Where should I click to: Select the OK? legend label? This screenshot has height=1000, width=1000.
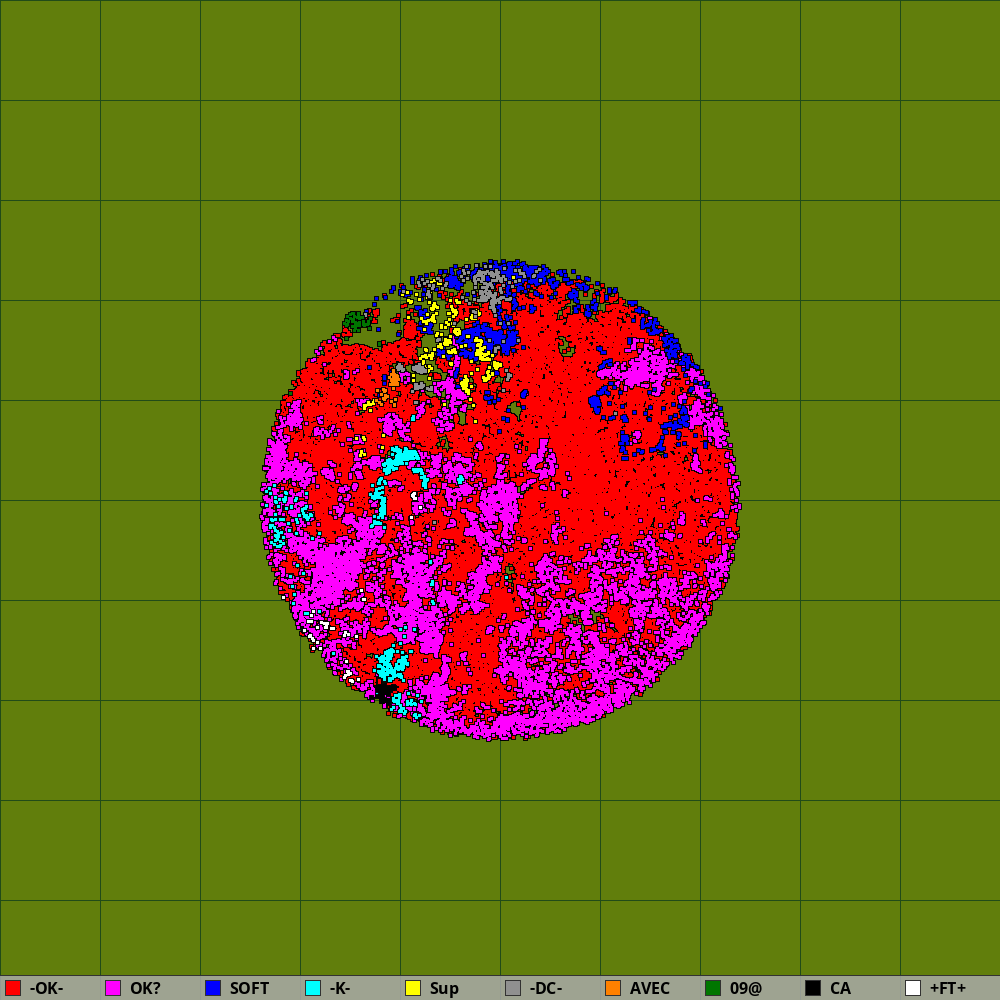(145, 989)
